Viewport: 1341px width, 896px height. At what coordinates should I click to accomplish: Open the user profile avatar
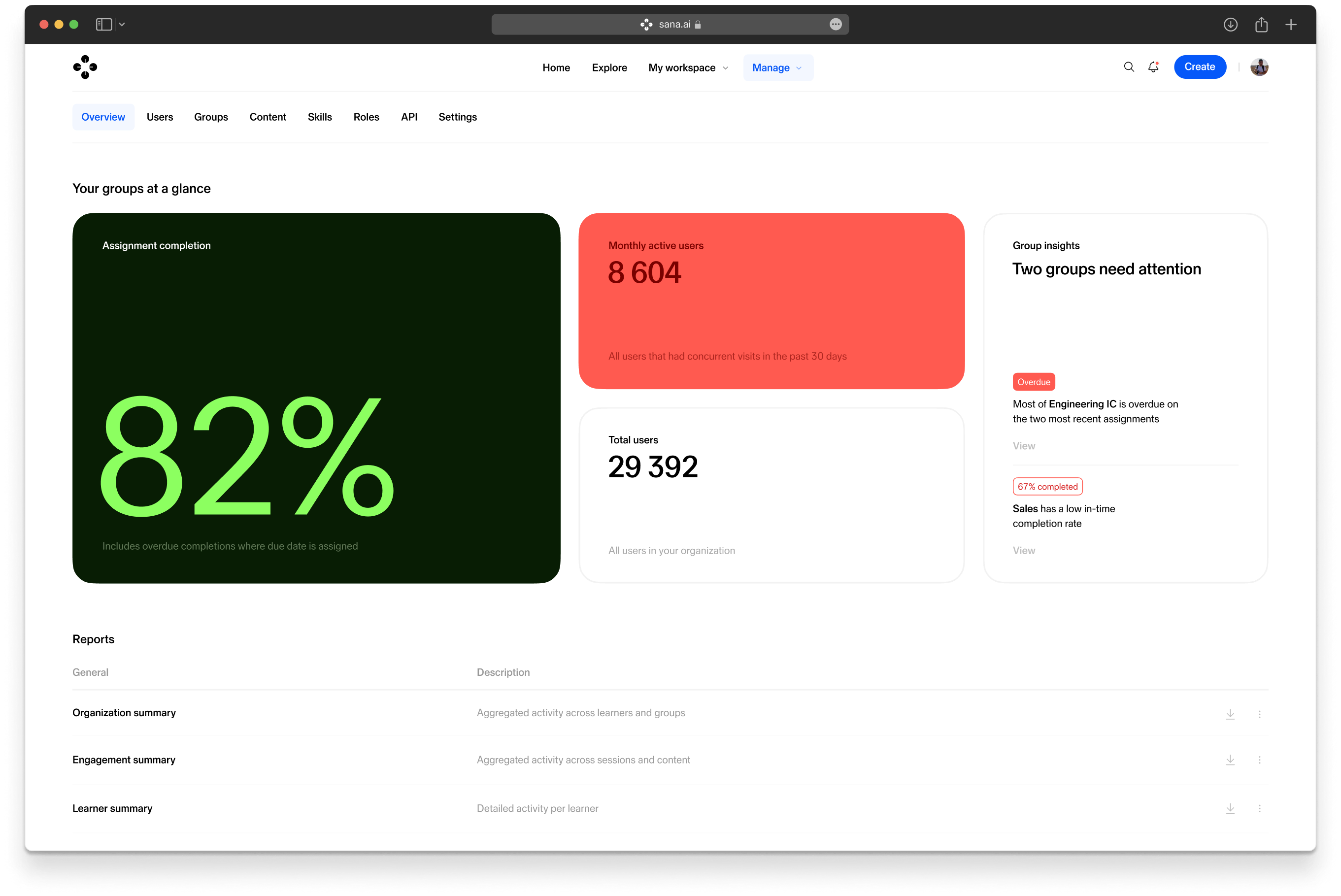[1259, 67]
